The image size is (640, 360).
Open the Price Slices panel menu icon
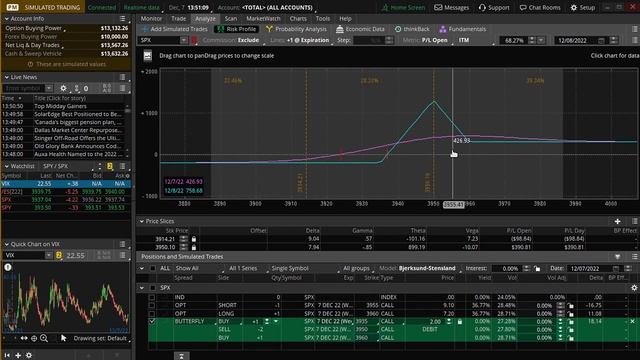[x=635, y=221]
